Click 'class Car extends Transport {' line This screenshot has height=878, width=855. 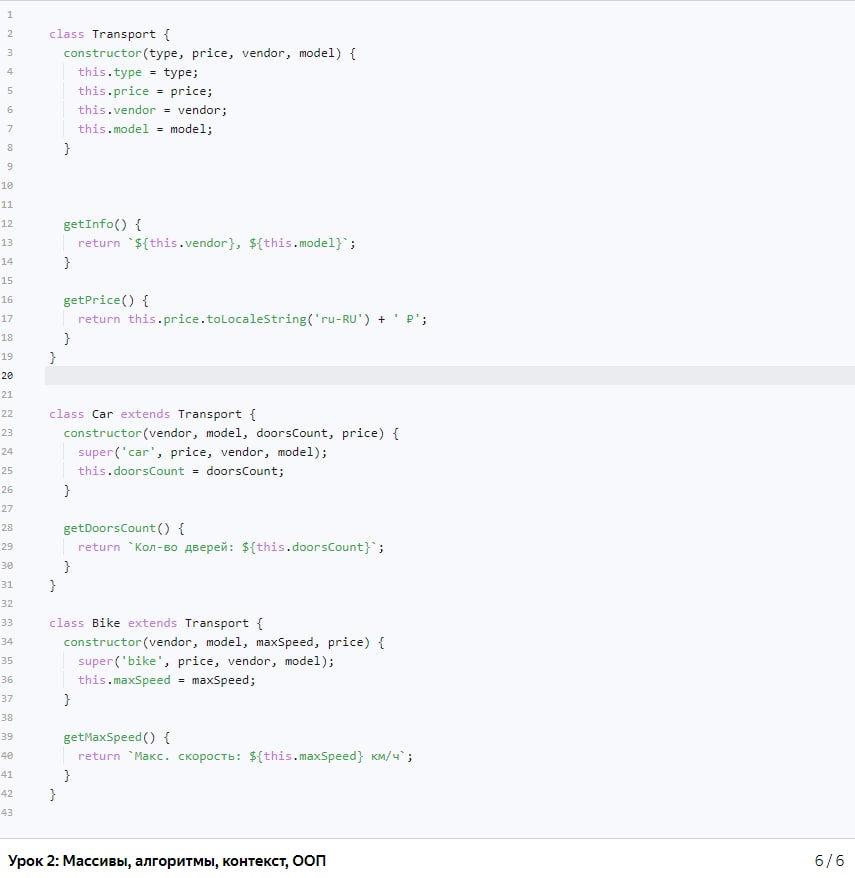pyautogui.click(x=152, y=414)
